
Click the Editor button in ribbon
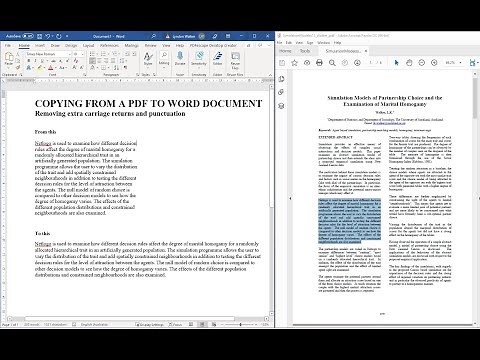pyautogui.click(x=217, y=58)
